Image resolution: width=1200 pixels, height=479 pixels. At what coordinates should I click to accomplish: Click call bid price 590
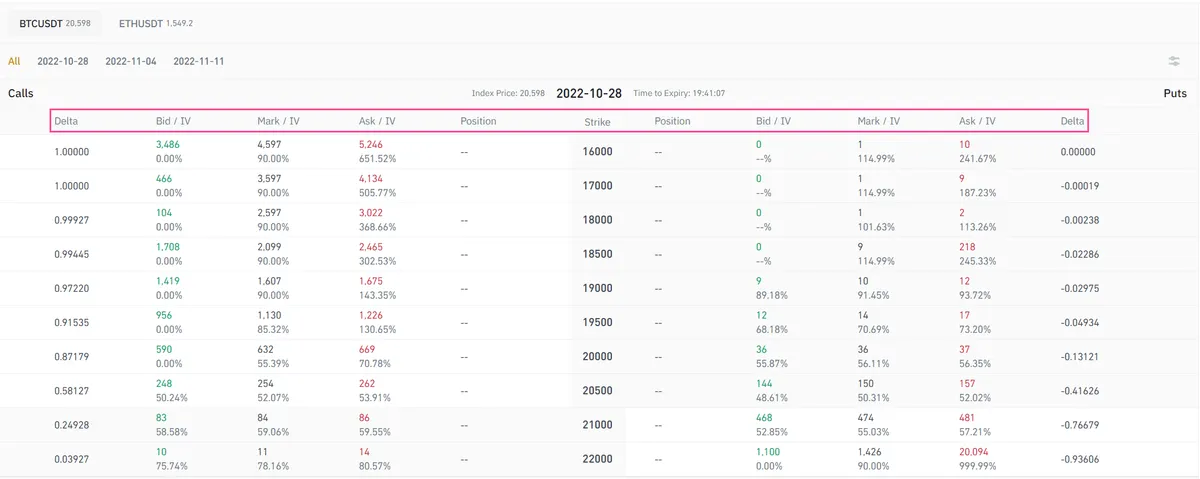click(x=165, y=349)
